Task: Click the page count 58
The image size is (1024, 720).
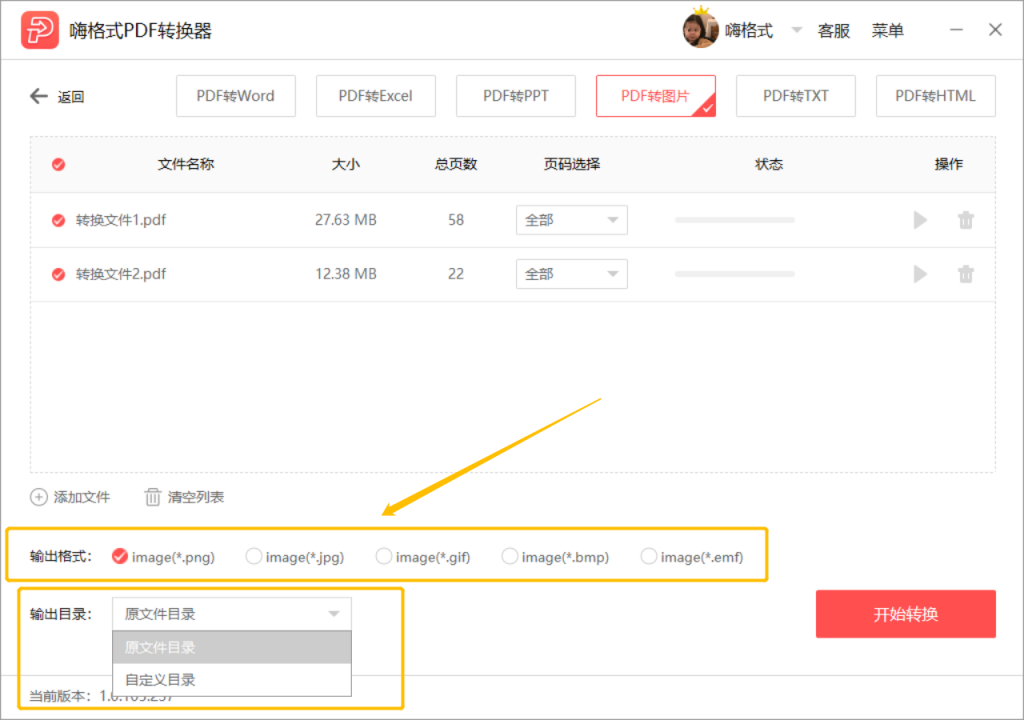Action: [x=456, y=220]
